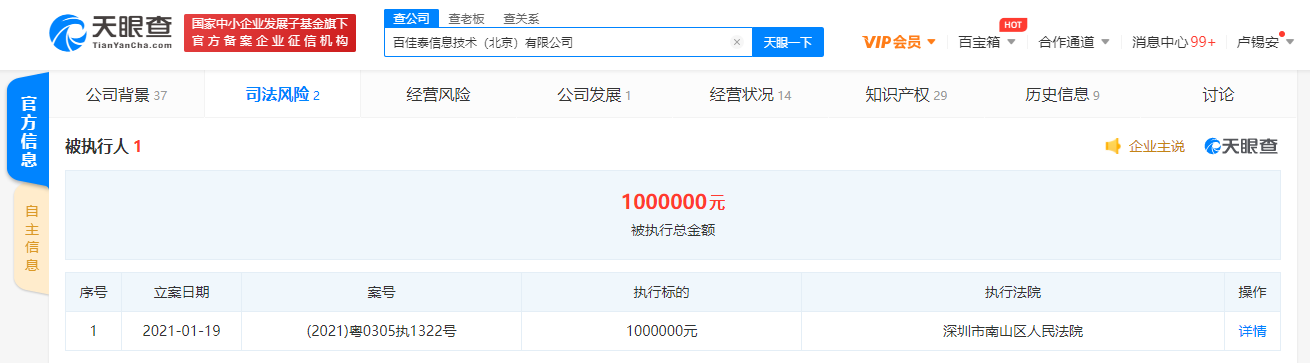Image resolution: width=1310 pixels, height=363 pixels.
Task: Click the 国家中小企业发展子基金 banner
Action: pyautogui.click(x=270, y=33)
